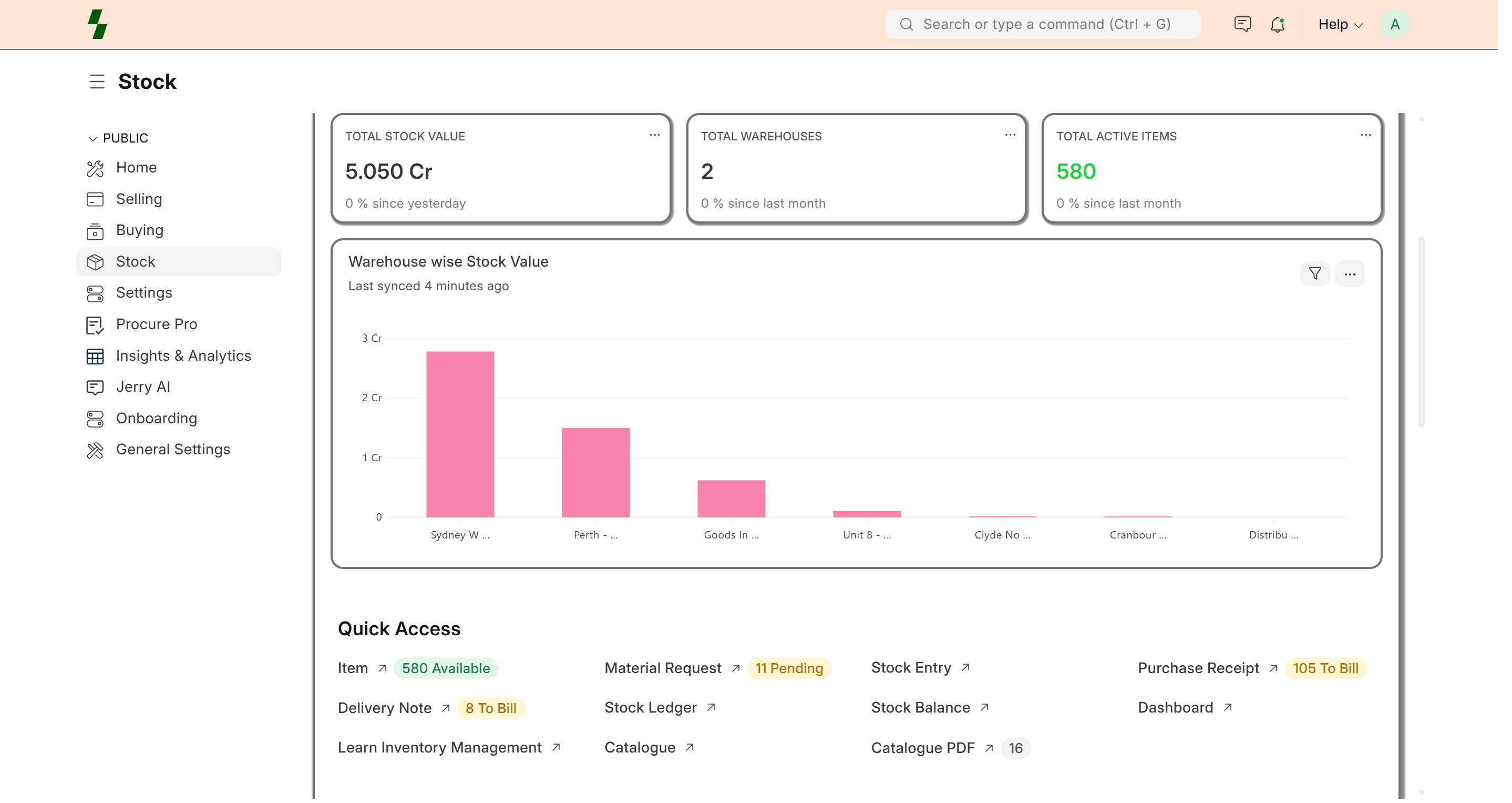1512x803 pixels.
Task: Click the Insights & Analytics grid icon
Action: click(95, 356)
